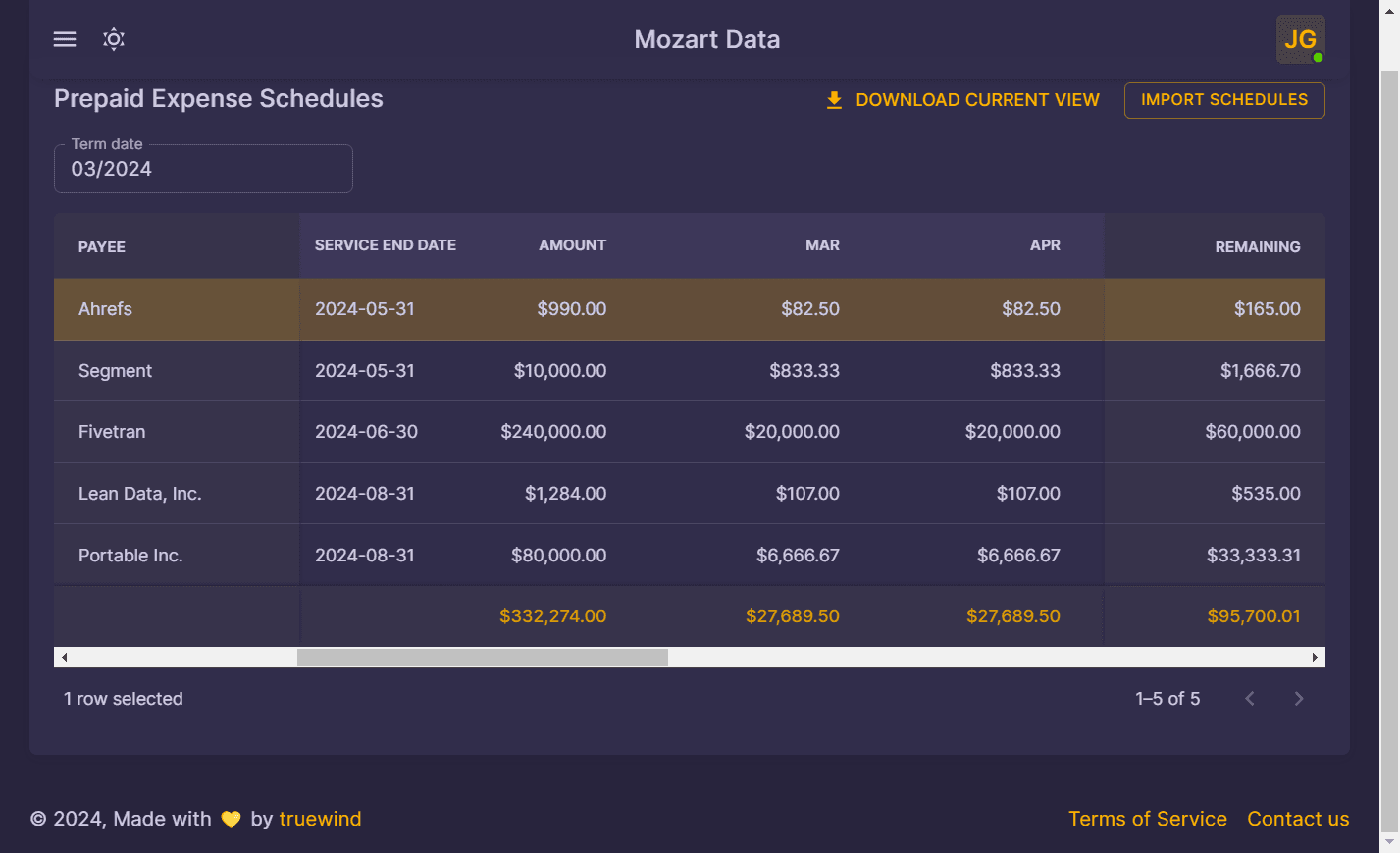Open the navigation hamburger menu
Screen dimensions: 1400x853
click(64, 39)
